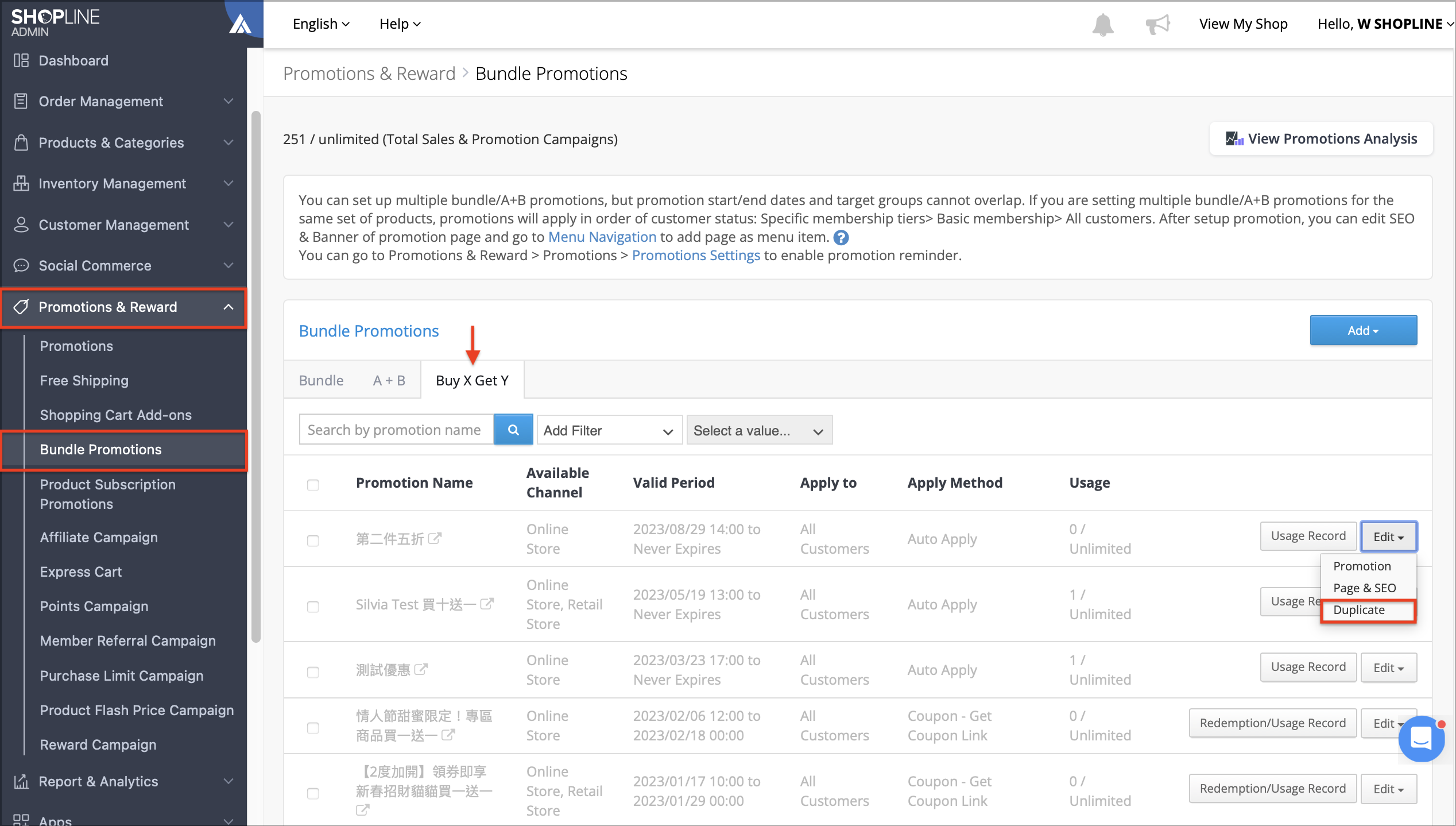Choose Page & SEO from the Edit menu
The width and height of the screenshot is (1456, 826).
(1364, 588)
